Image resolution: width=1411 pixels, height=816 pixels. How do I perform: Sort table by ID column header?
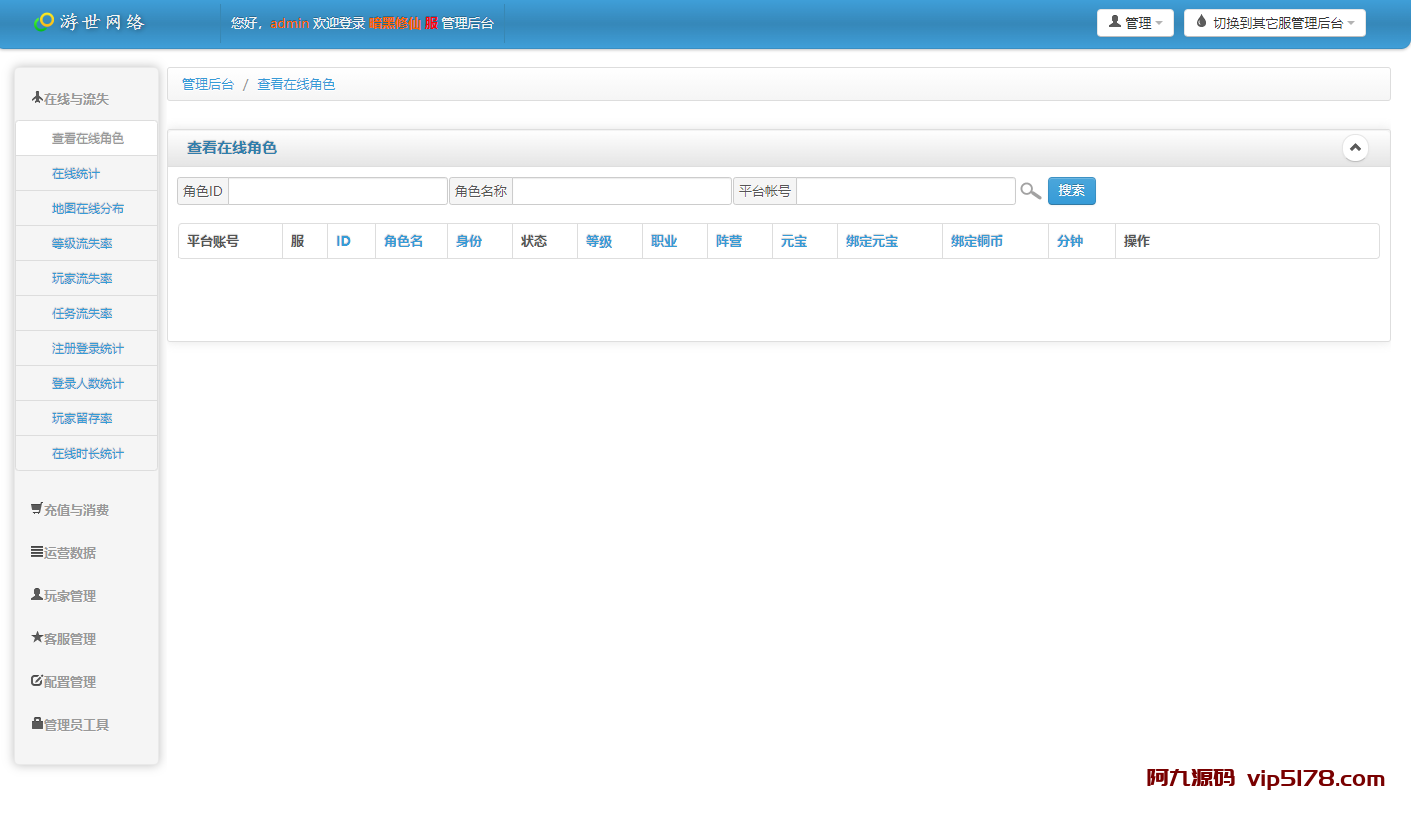click(x=343, y=241)
